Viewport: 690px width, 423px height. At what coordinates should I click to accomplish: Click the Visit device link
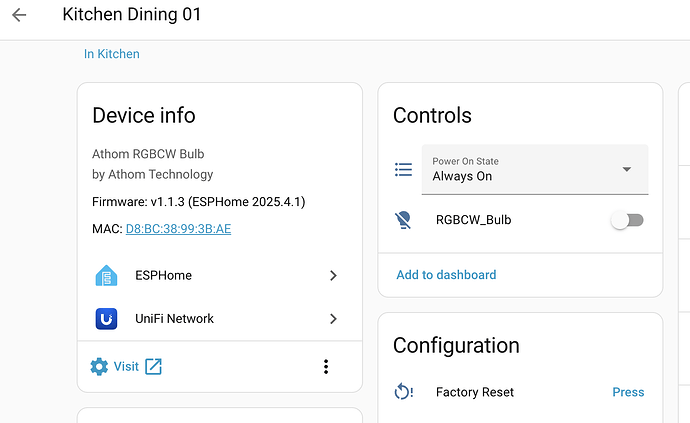click(x=126, y=367)
